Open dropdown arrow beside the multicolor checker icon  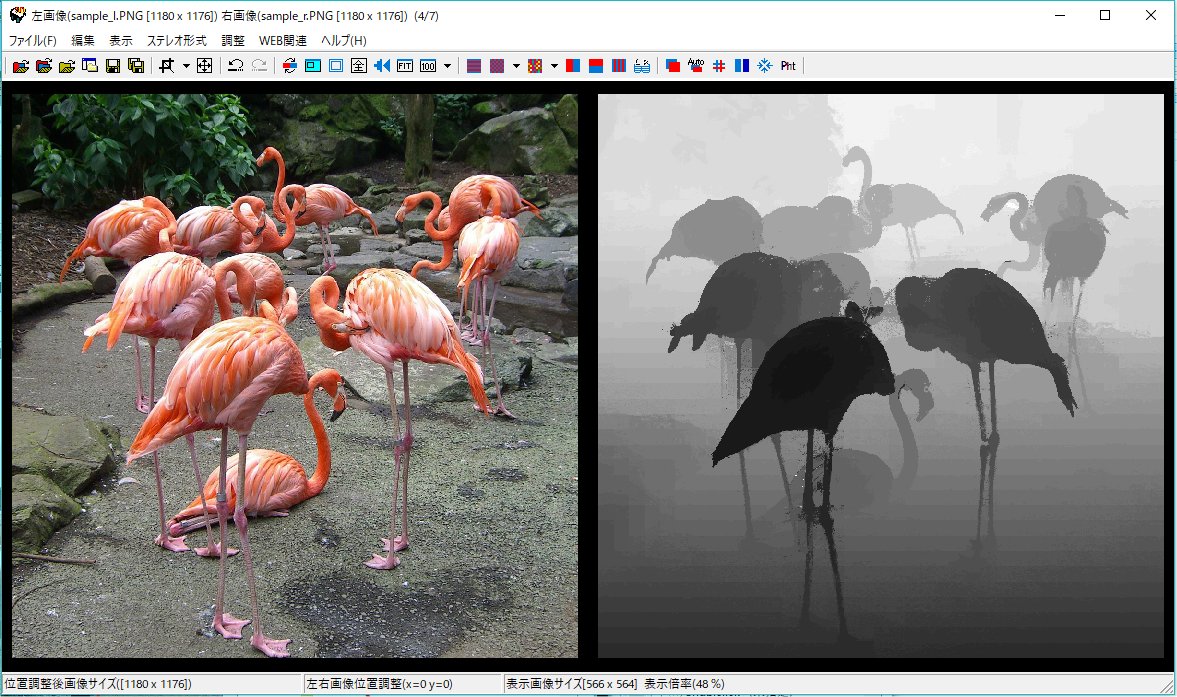point(554,66)
